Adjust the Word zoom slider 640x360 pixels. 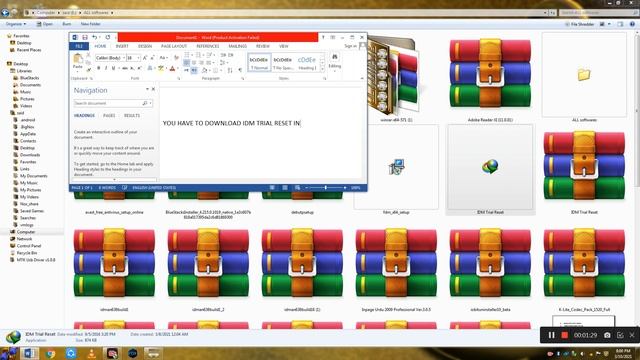pyautogui.click(x=325, y=188)
